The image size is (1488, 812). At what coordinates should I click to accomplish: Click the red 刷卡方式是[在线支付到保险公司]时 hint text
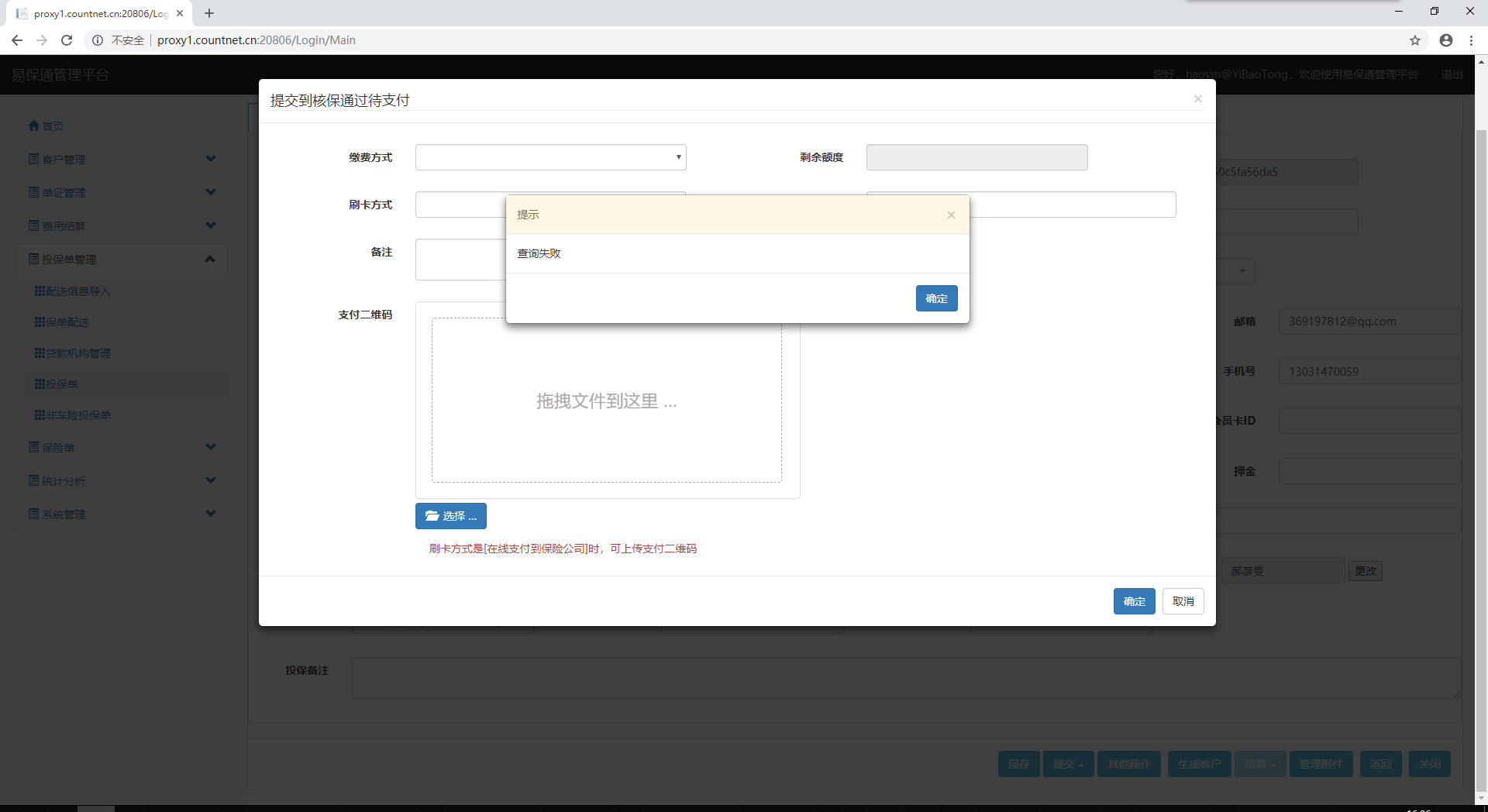[563, 549]
